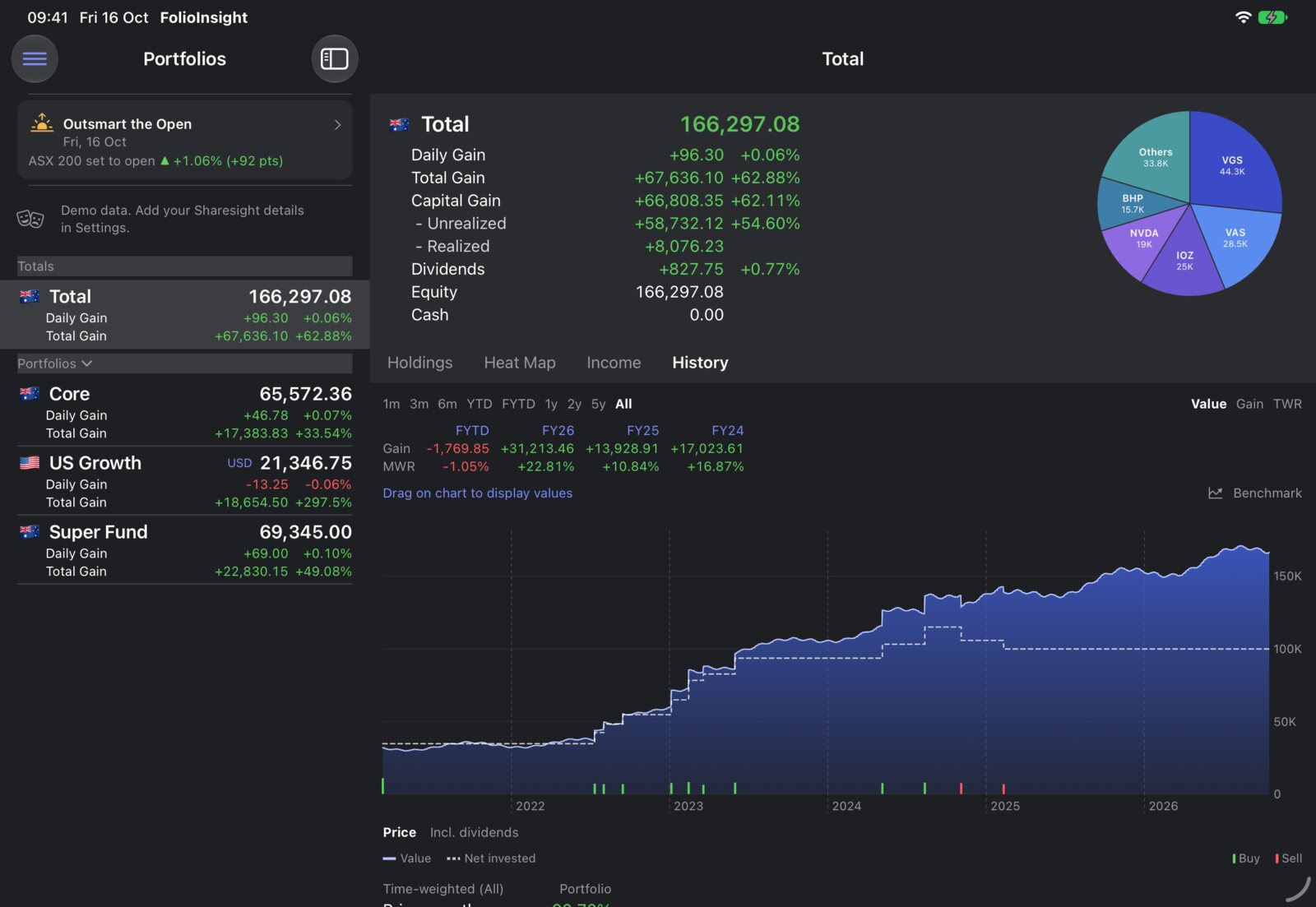Image resolution: width=1316 pixels, height=907 pixels.
Task: Click the Benchmark button
Action: coord(1255,493)
